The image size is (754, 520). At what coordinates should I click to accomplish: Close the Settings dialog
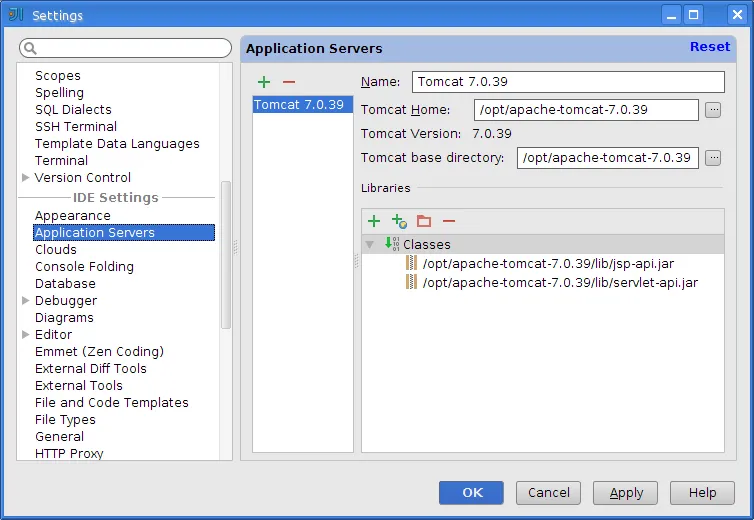737,15
